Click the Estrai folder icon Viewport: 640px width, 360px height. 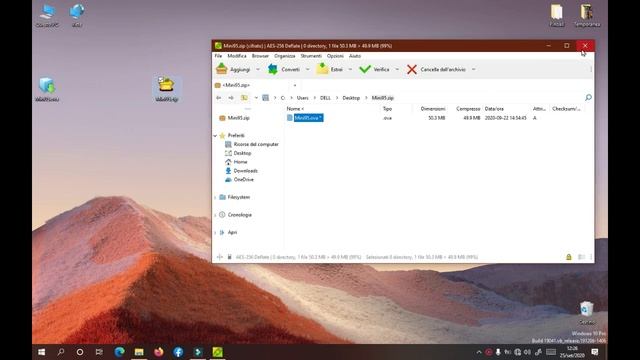point(322,69)
